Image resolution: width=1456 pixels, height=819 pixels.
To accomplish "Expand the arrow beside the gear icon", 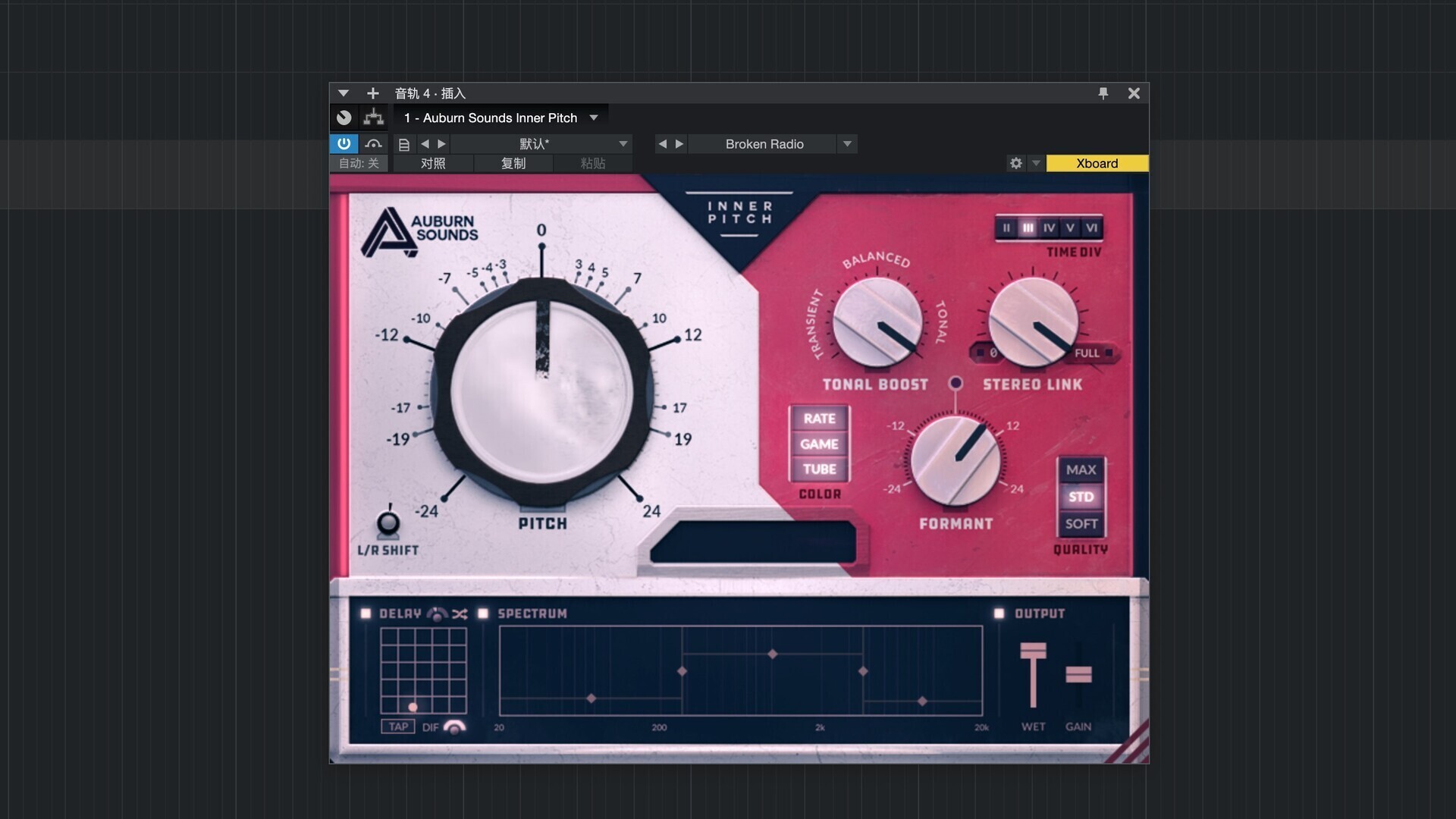I will tap(1036, 163).
